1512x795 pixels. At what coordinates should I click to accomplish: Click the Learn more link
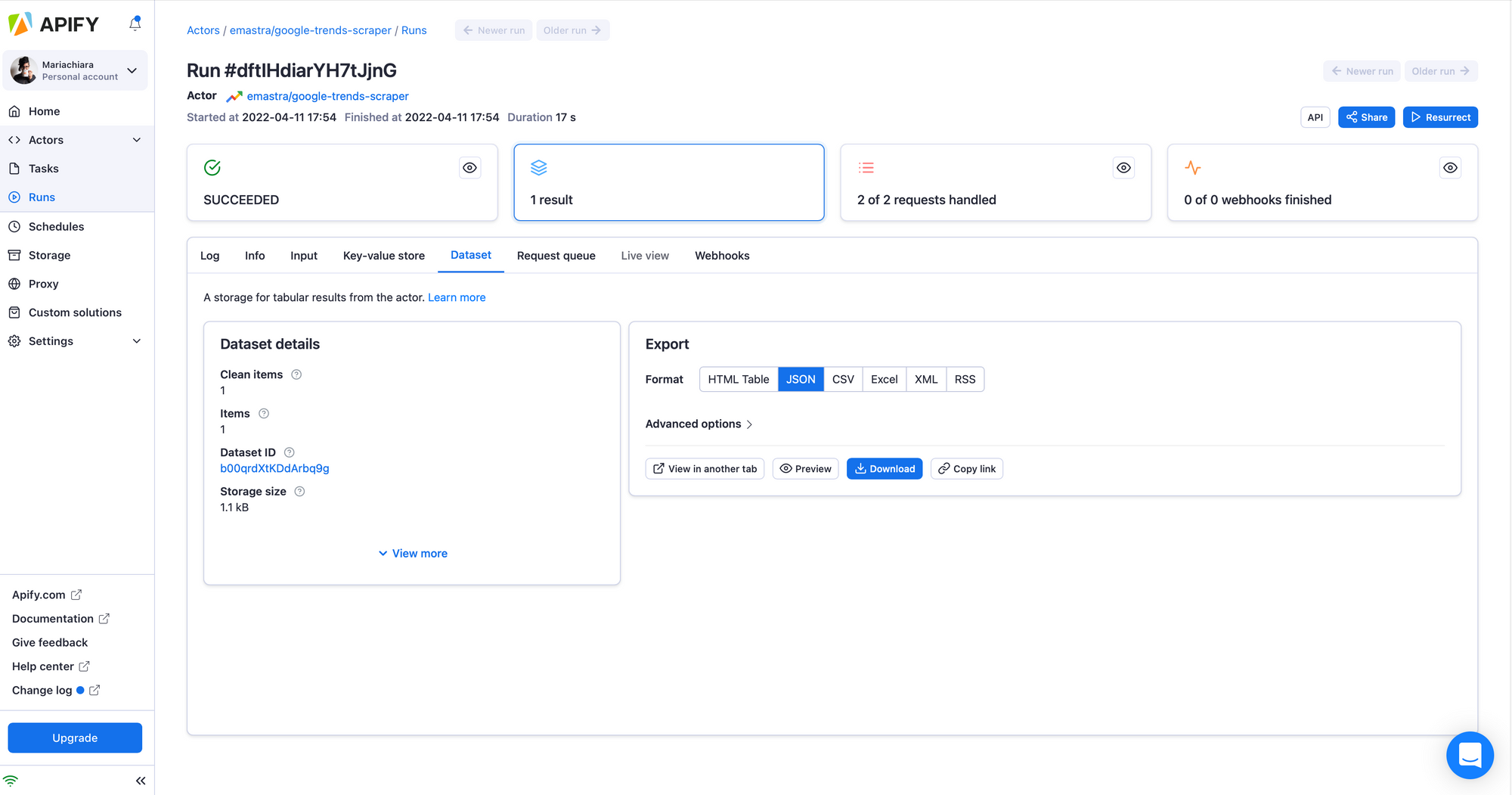(457, 297)
